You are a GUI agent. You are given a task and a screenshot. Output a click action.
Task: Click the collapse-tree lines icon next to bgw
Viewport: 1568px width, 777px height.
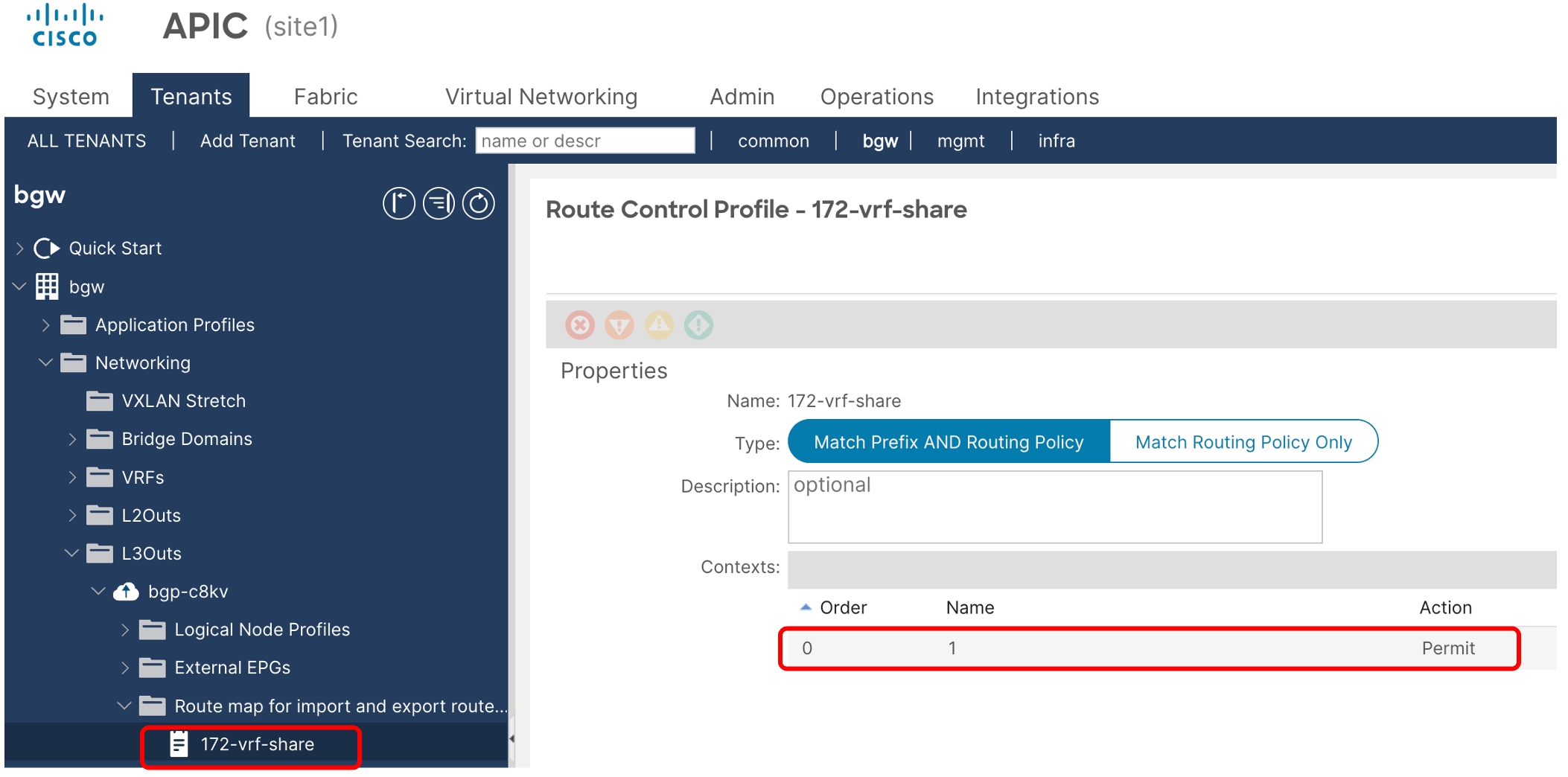coord(439,203)
